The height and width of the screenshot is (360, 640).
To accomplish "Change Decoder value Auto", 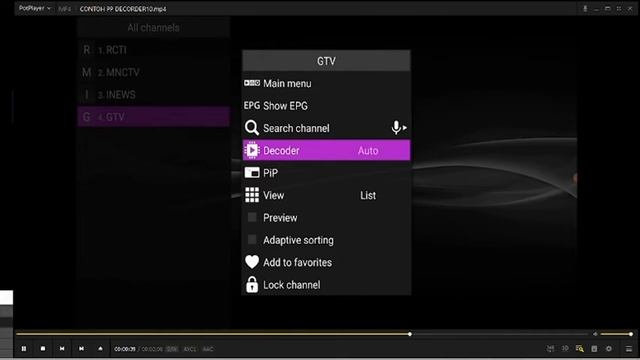I will point(368,151).
